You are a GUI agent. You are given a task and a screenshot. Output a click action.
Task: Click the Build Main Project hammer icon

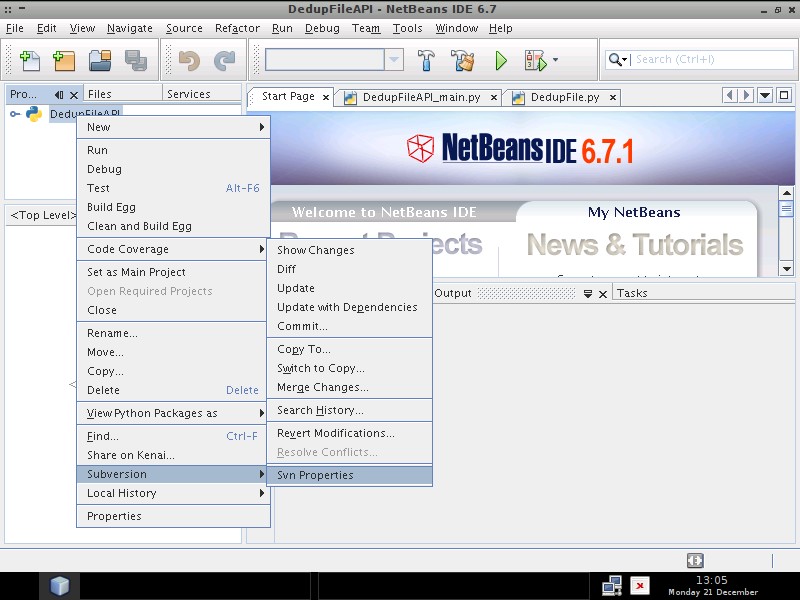pyautogui.click(x=426, y=60)
